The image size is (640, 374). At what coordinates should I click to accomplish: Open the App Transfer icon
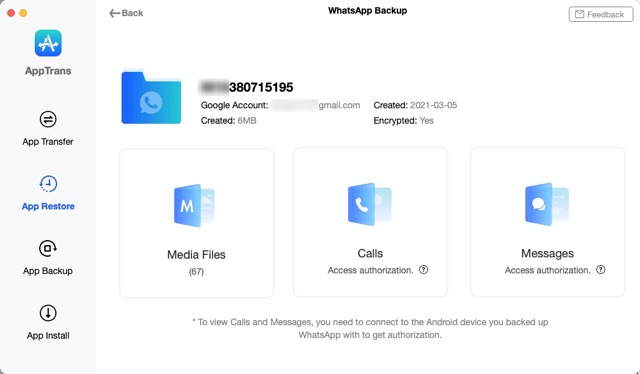point(48,119)
